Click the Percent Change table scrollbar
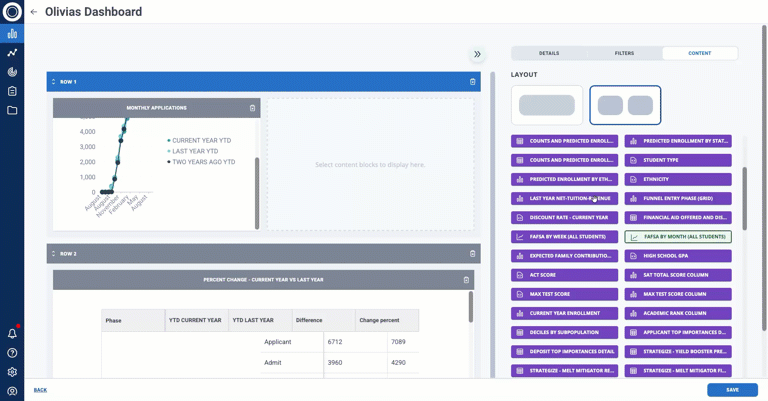Image resolution: width=768 pixels, height=401 pixels. [471, 307]
